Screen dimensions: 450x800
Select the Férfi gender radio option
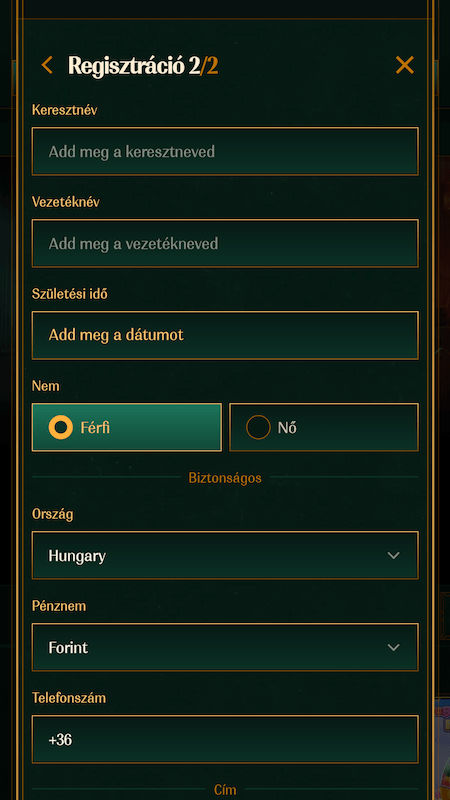[x=127, y=428]
